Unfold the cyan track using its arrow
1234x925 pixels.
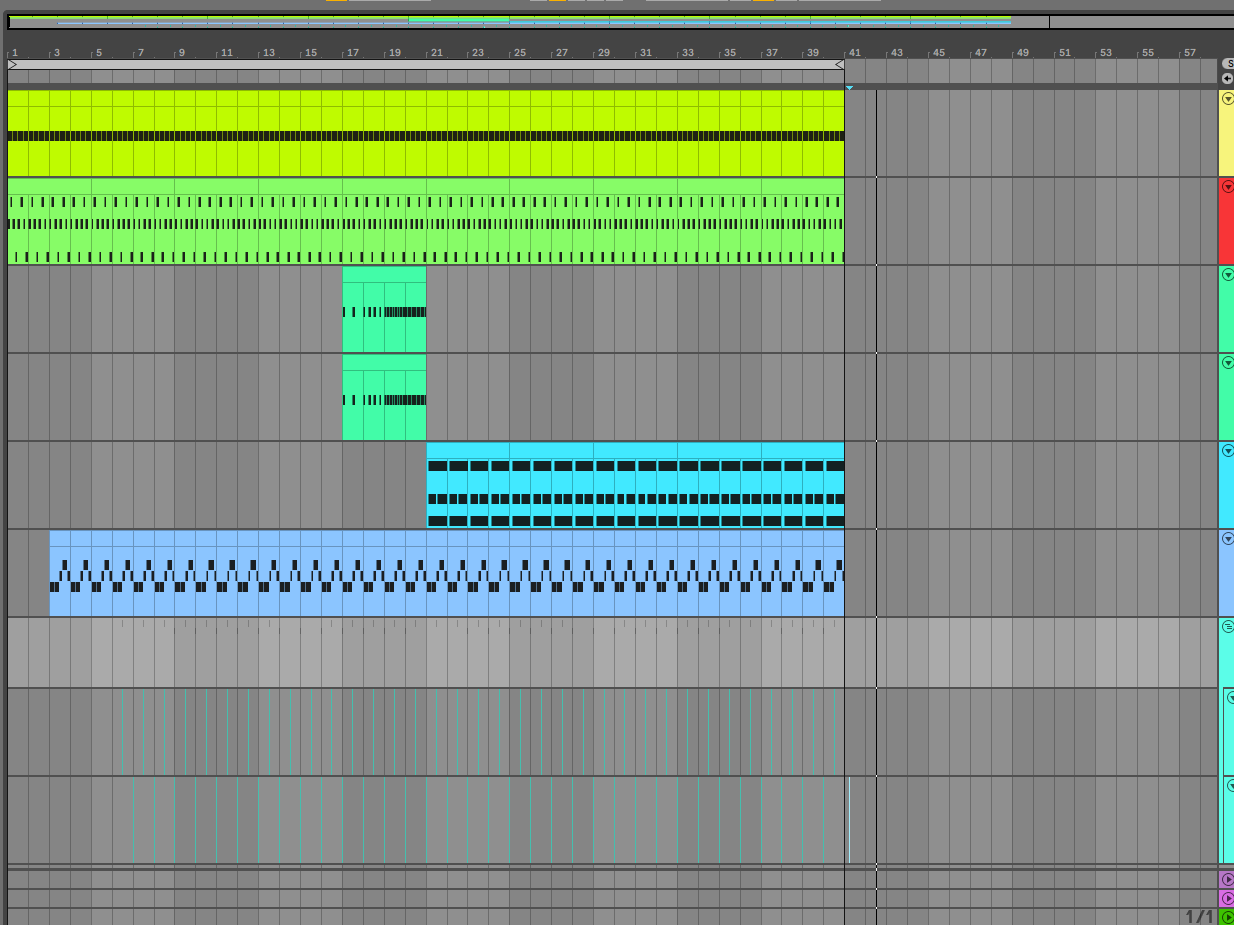1228,450
